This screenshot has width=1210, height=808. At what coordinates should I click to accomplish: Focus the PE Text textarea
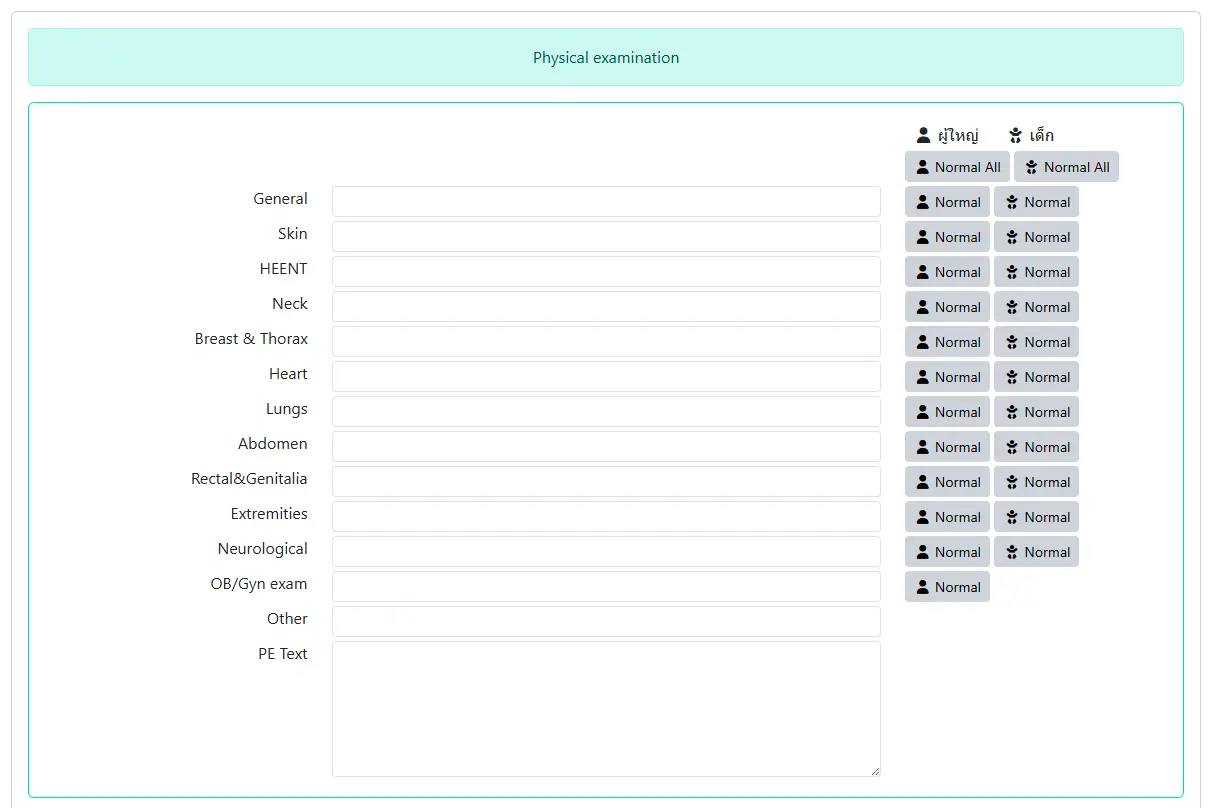click(x=606, y=708)
